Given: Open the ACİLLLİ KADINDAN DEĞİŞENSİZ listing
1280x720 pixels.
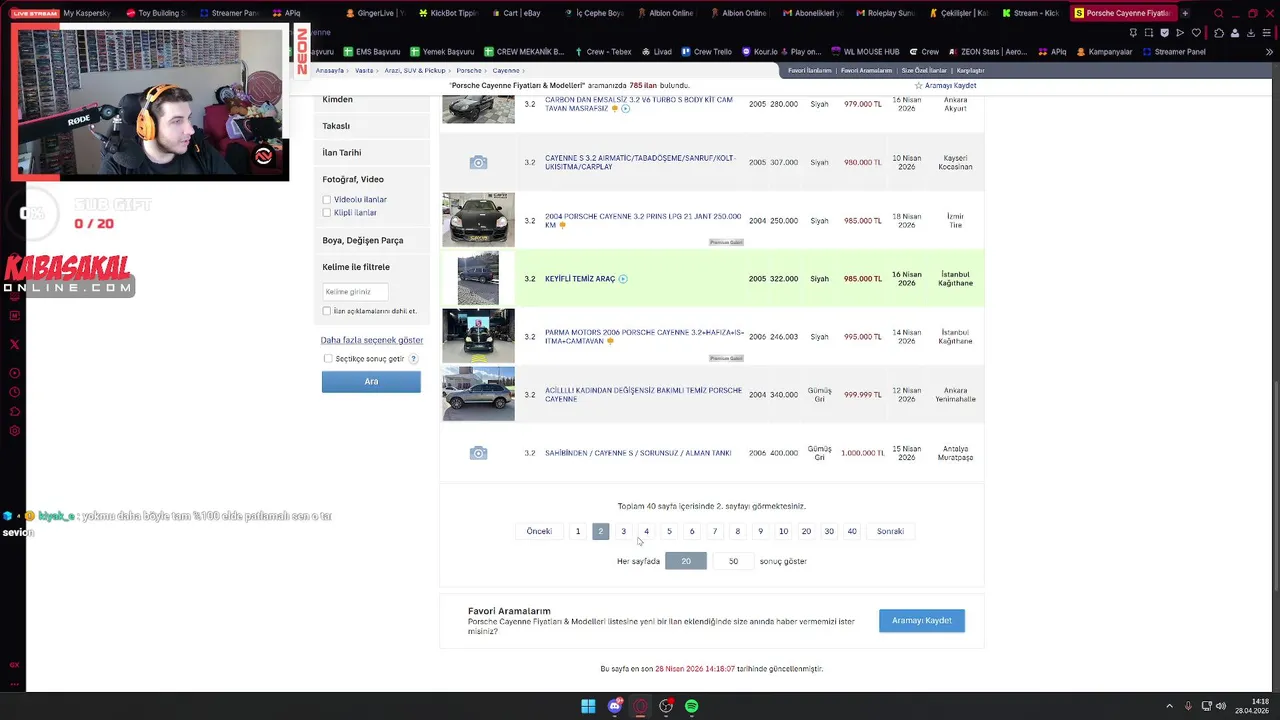Looking at the screenshot, I should 643,395.
